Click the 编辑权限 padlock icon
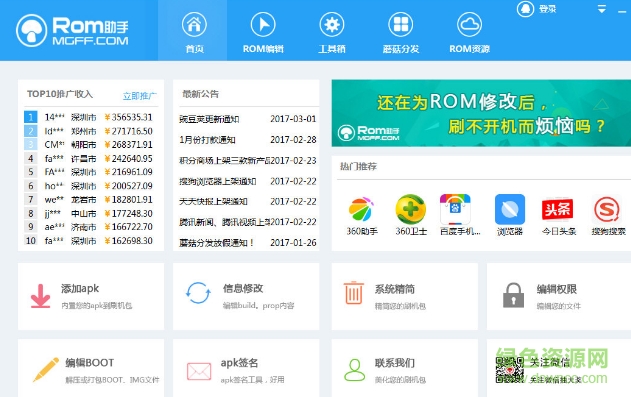The width and height of the screenshot is (631, 397). coord(513,295)
